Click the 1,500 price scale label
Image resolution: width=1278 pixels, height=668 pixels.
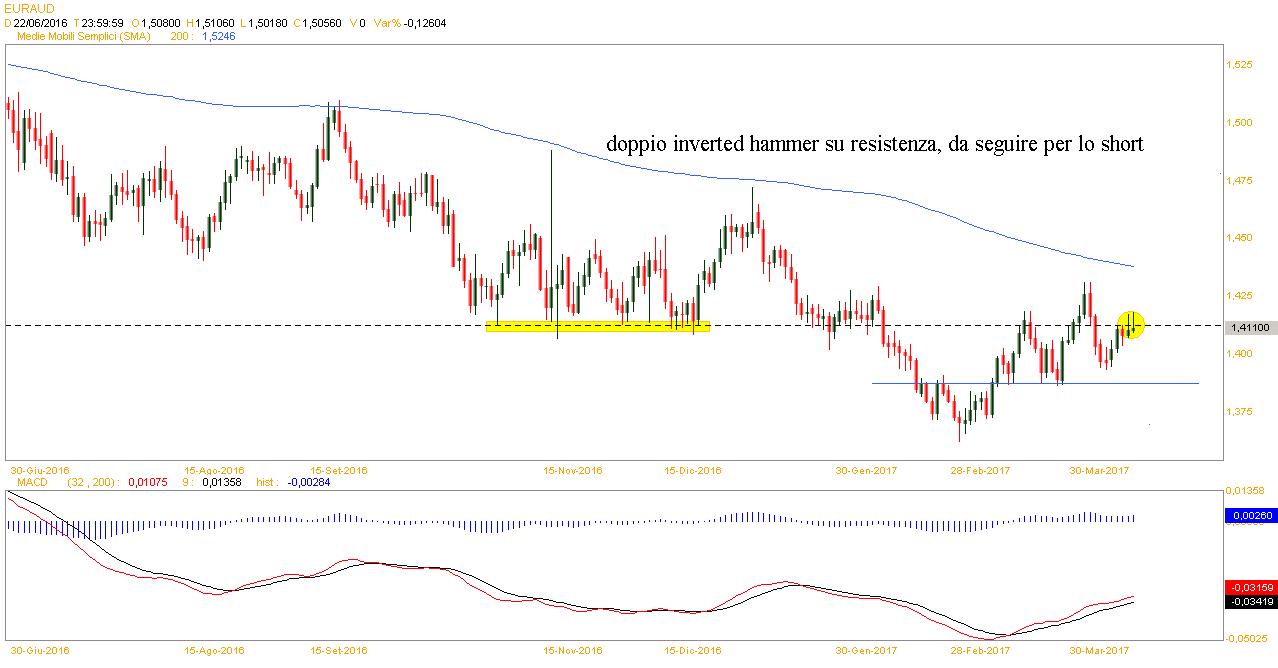1238,123
